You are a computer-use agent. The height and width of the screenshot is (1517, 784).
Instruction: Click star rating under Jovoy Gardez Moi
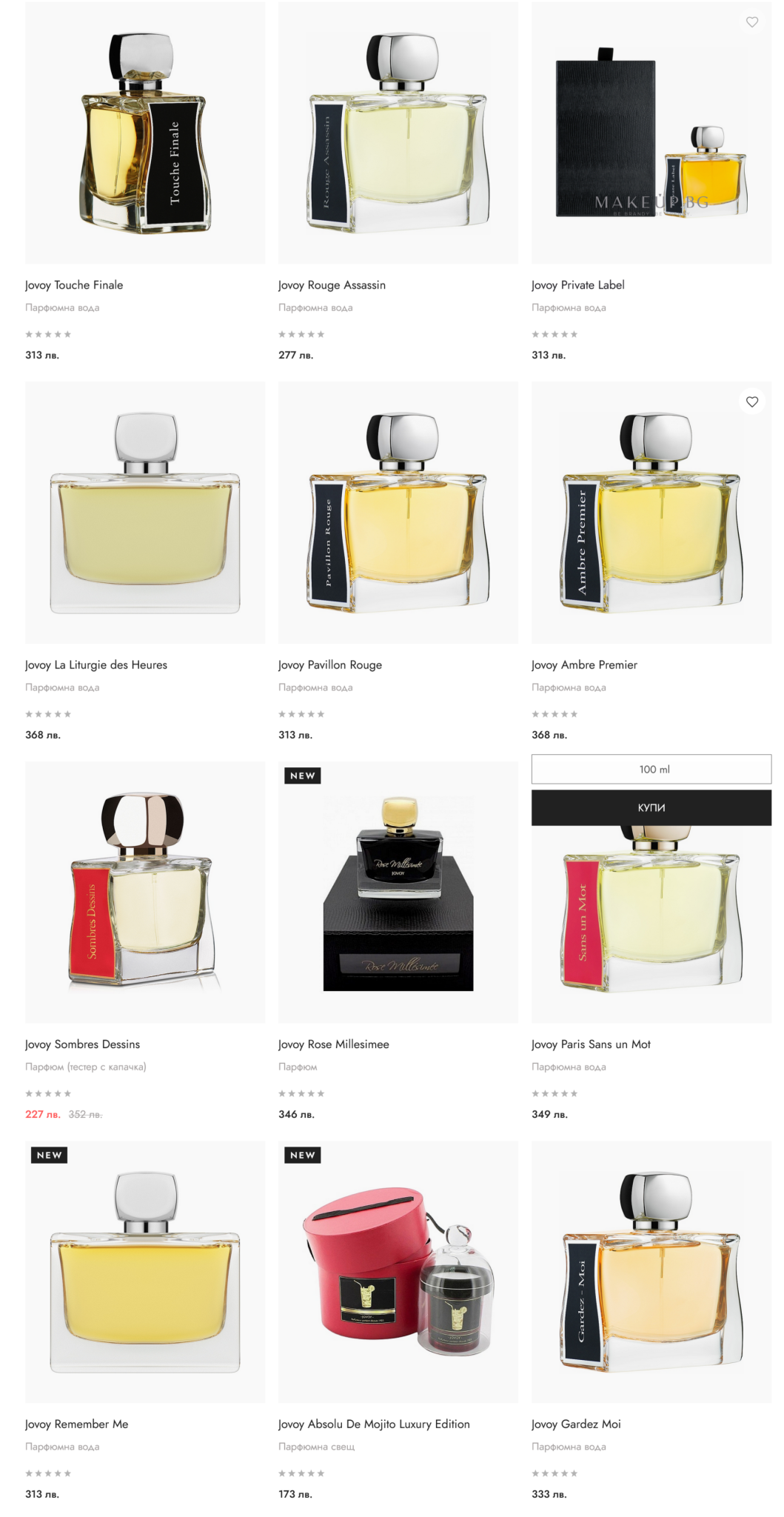pyautogui.click(x=555, y=1473)
